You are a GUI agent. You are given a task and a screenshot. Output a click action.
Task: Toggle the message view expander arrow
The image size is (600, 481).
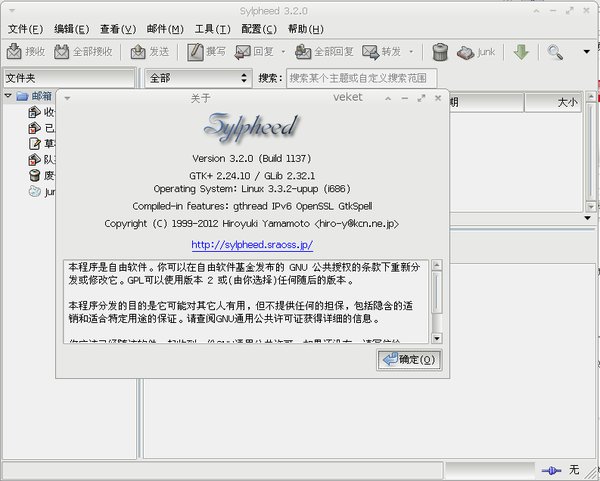pos(588,218)
